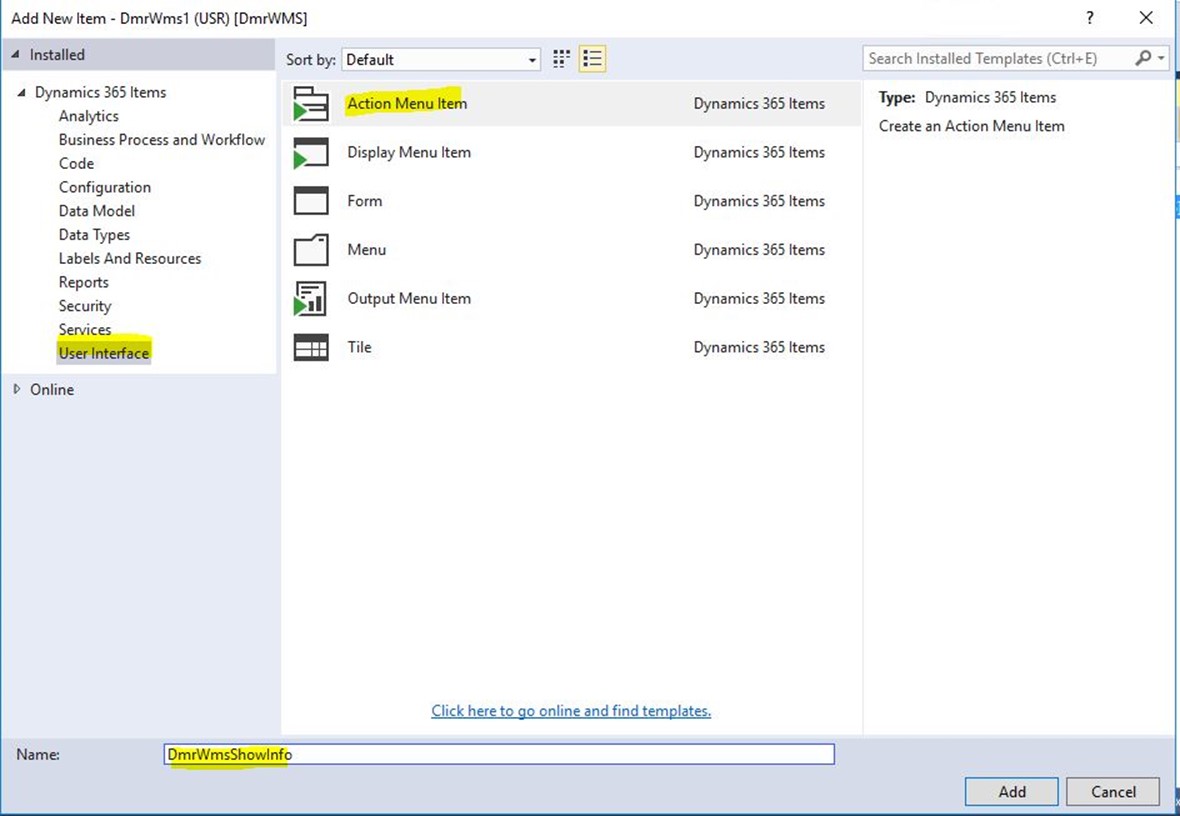Go to the Services category

point(85,330)
